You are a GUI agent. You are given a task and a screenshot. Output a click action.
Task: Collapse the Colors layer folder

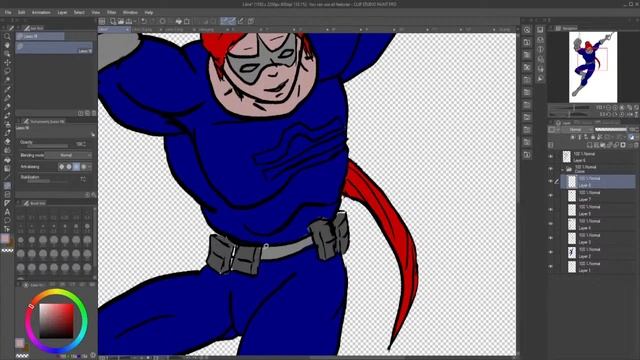[x=562, y=169]
